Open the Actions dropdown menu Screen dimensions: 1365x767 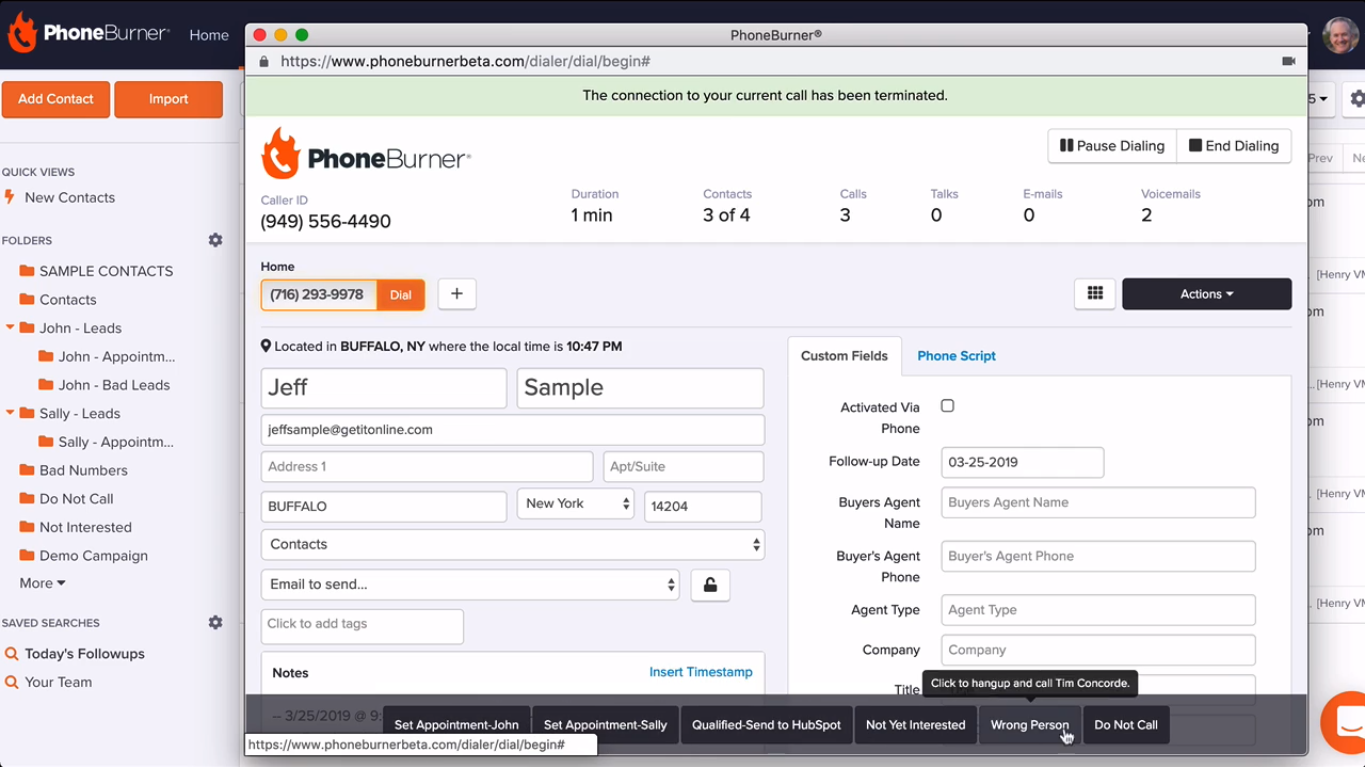point(1207,294)
